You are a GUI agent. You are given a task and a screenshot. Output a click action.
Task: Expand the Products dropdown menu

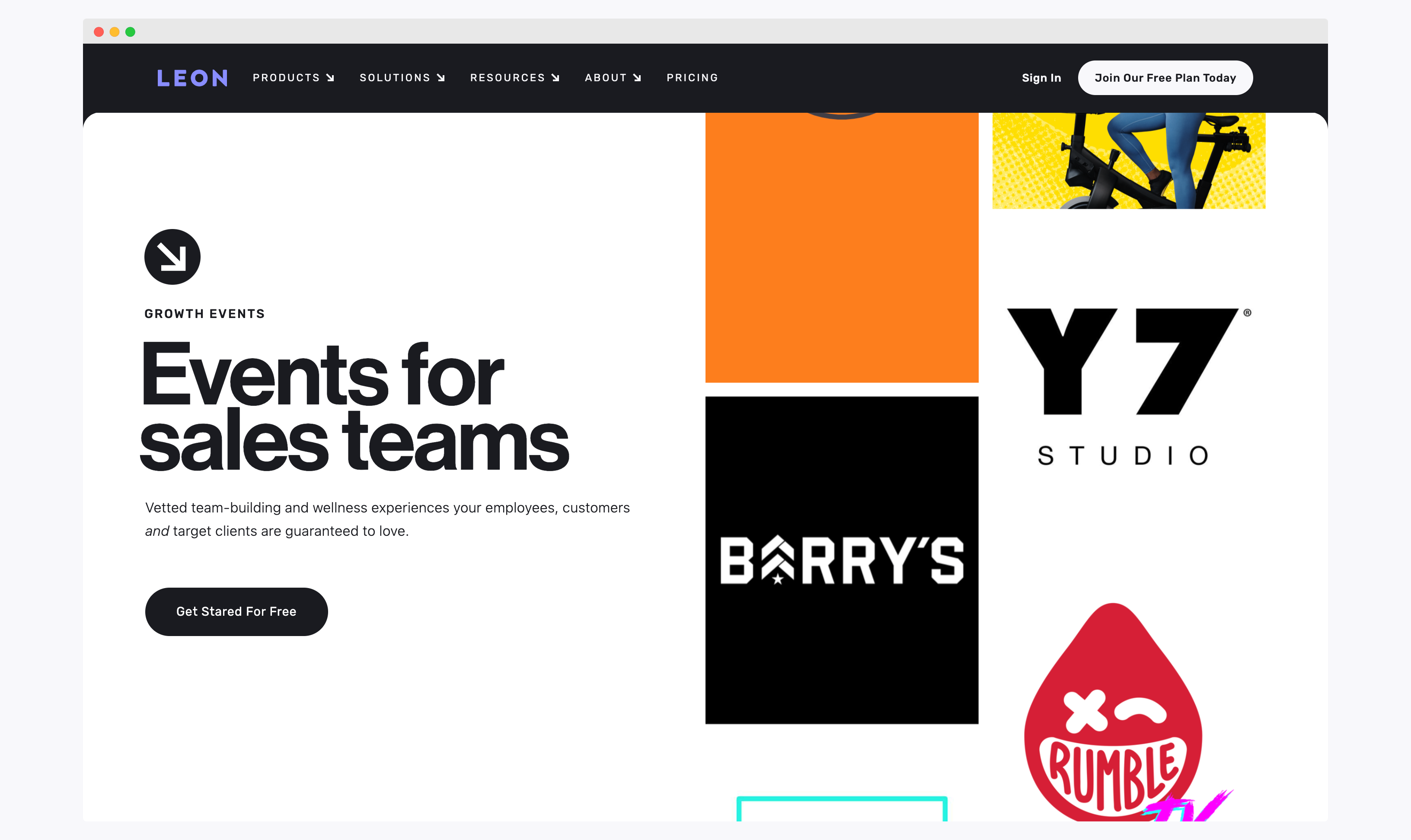click(286, 77)
